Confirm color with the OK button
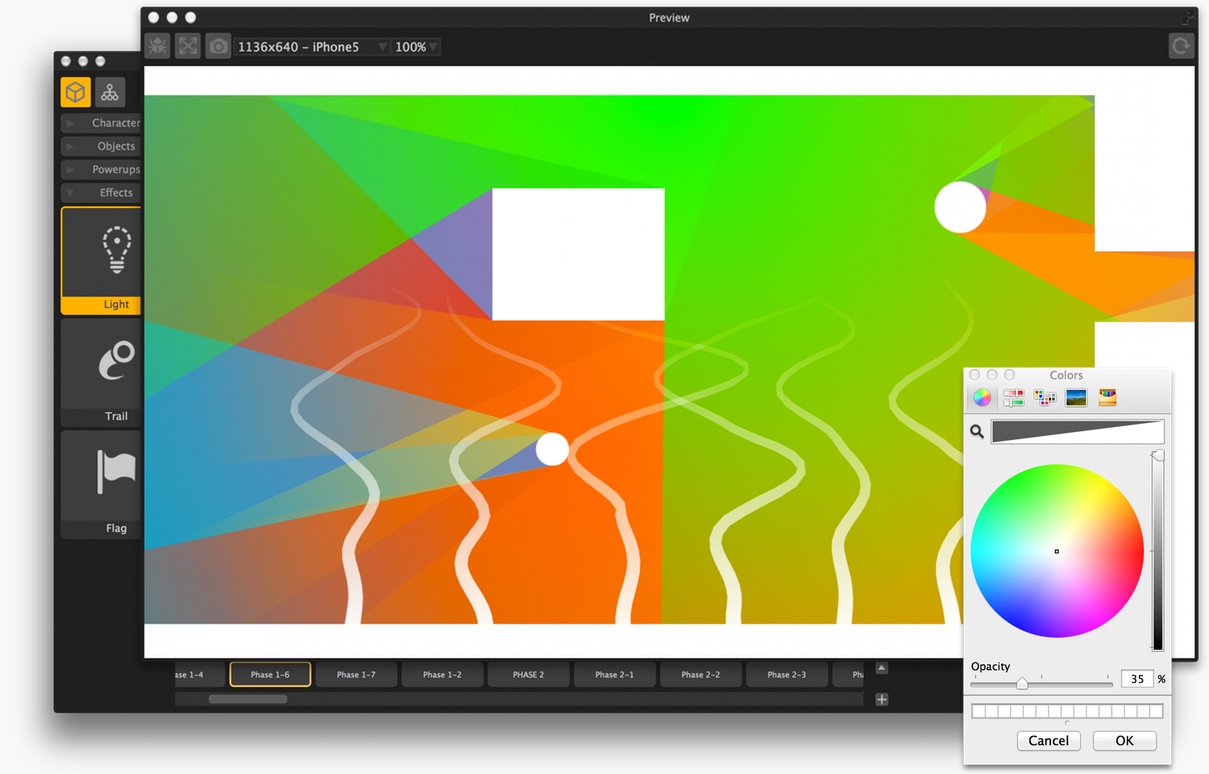Screen dimensions: 1209x774 click(x=1124, y=741)
